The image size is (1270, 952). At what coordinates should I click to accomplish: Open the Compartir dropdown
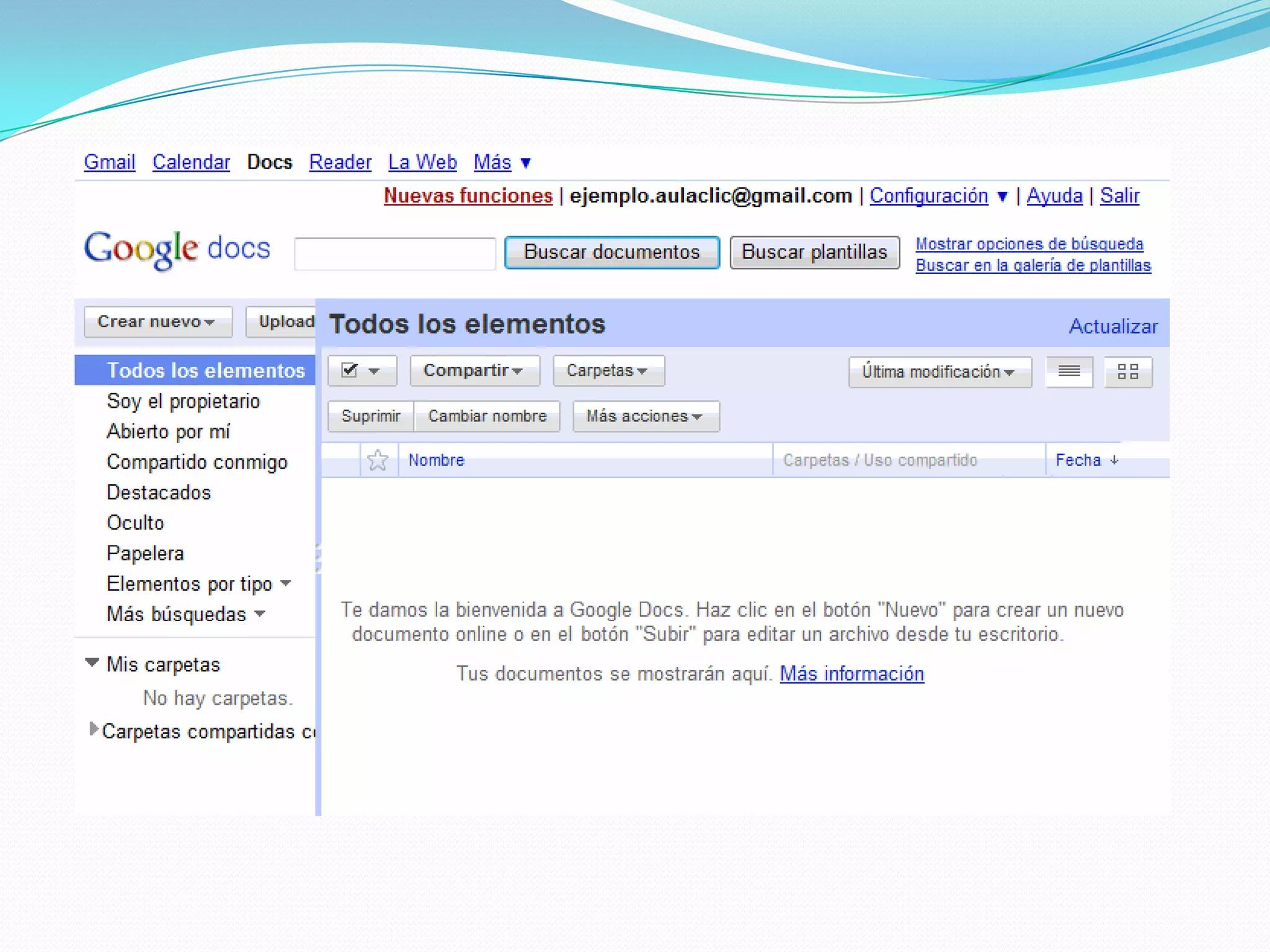pos(474,371)
